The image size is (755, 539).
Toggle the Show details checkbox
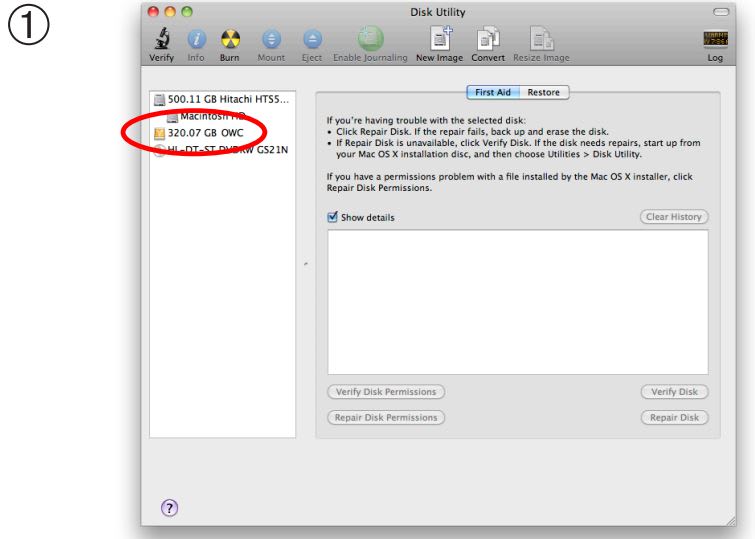332,217
